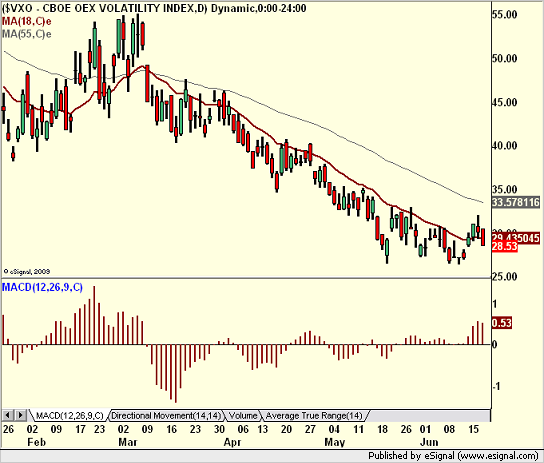
Task: Click the Apr month label on time axis
Action: coord(232,442)
